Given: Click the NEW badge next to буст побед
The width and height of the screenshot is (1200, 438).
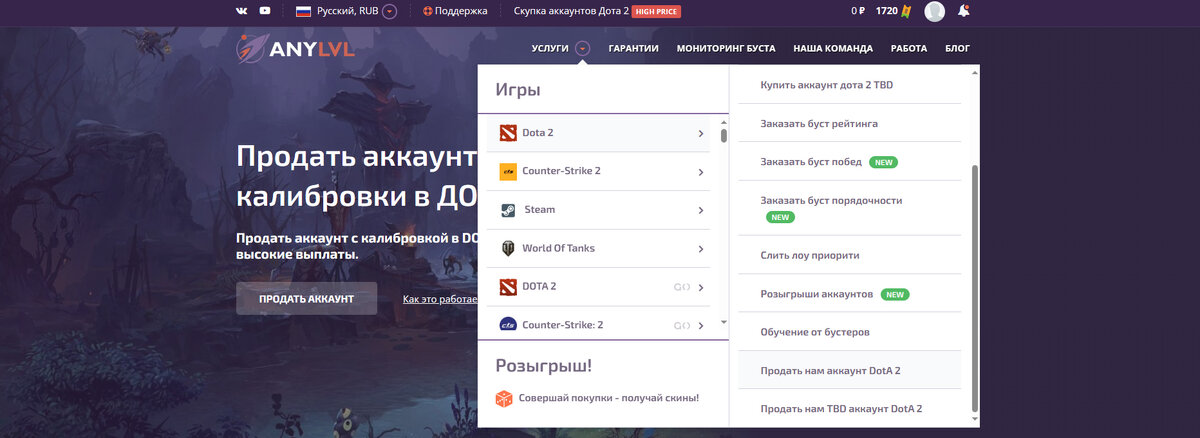Looking at the screenshot, I should [x=882, y=161].
